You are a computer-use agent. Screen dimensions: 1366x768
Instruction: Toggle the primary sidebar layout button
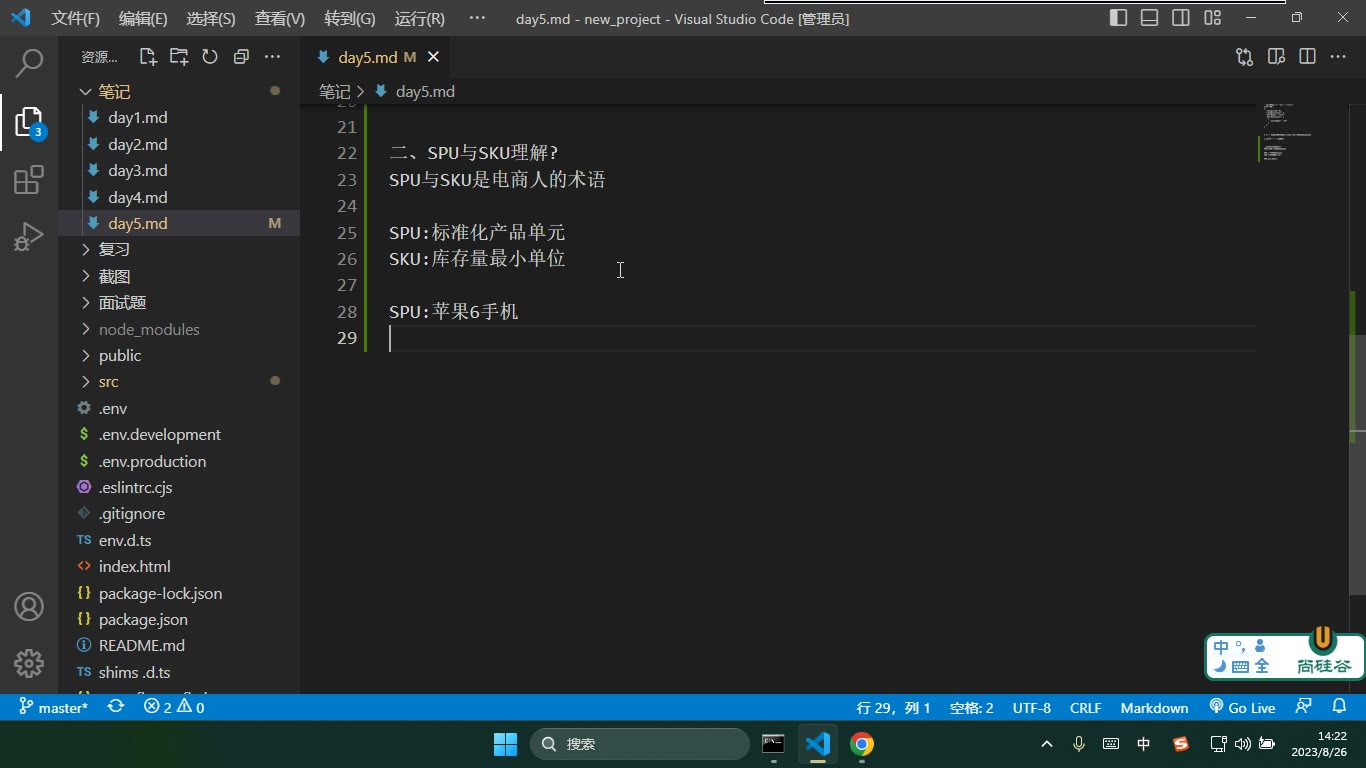coord(1119,18)
